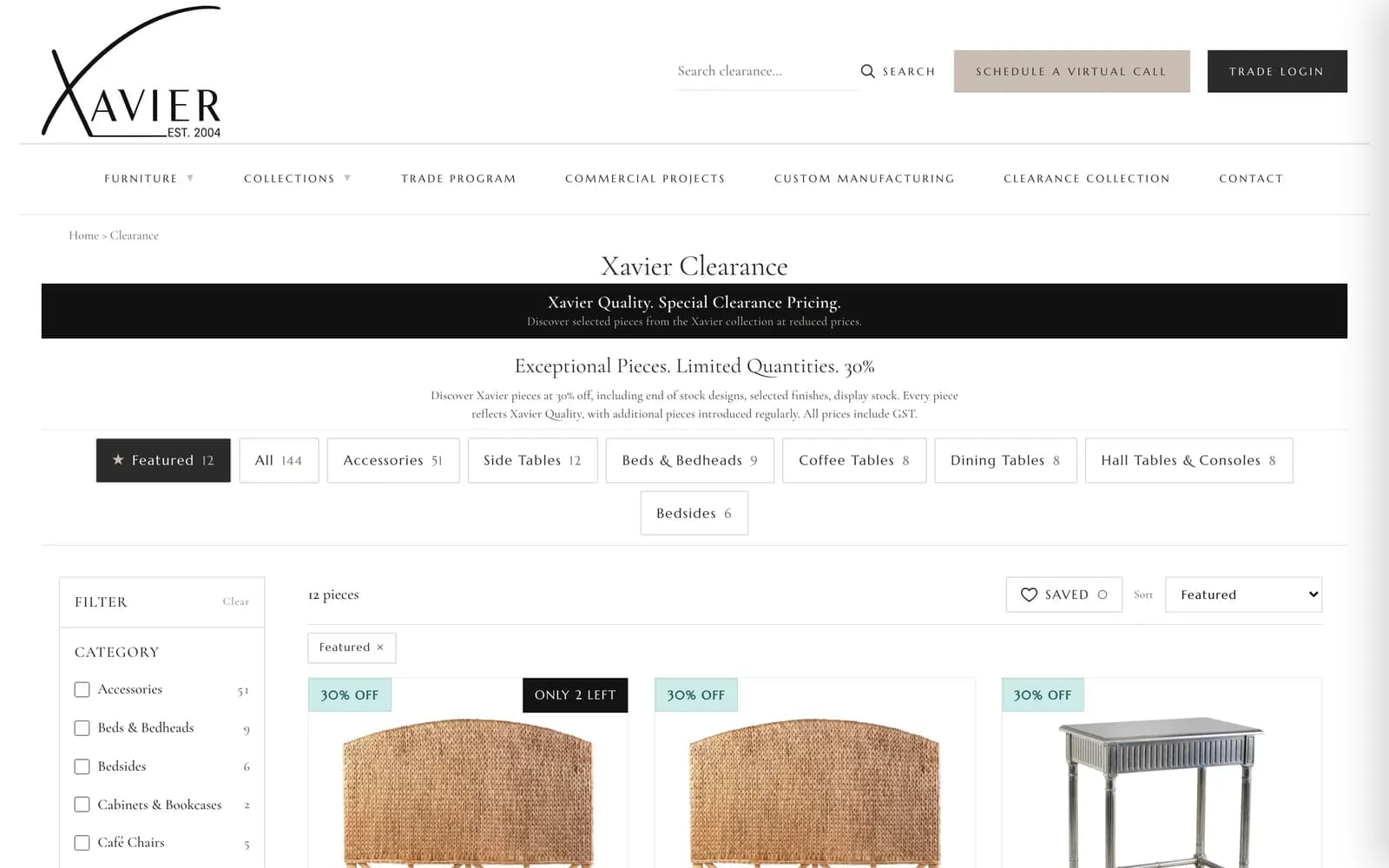Open Trade Program menu item
The image size is (1389, 868).
pos(458,179)
